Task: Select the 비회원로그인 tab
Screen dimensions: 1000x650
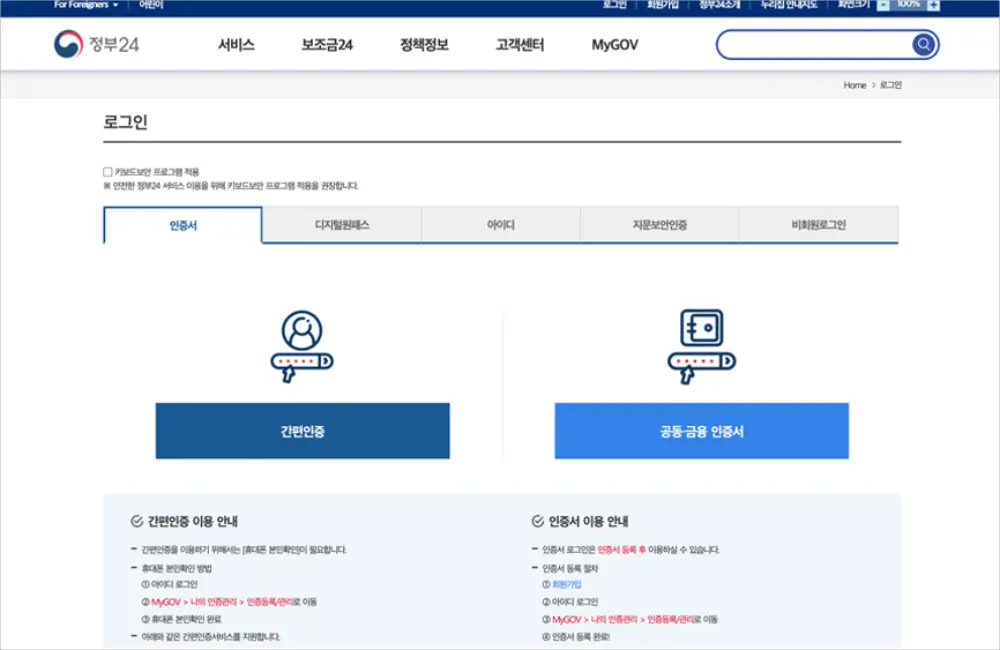Action: point(818,224)
